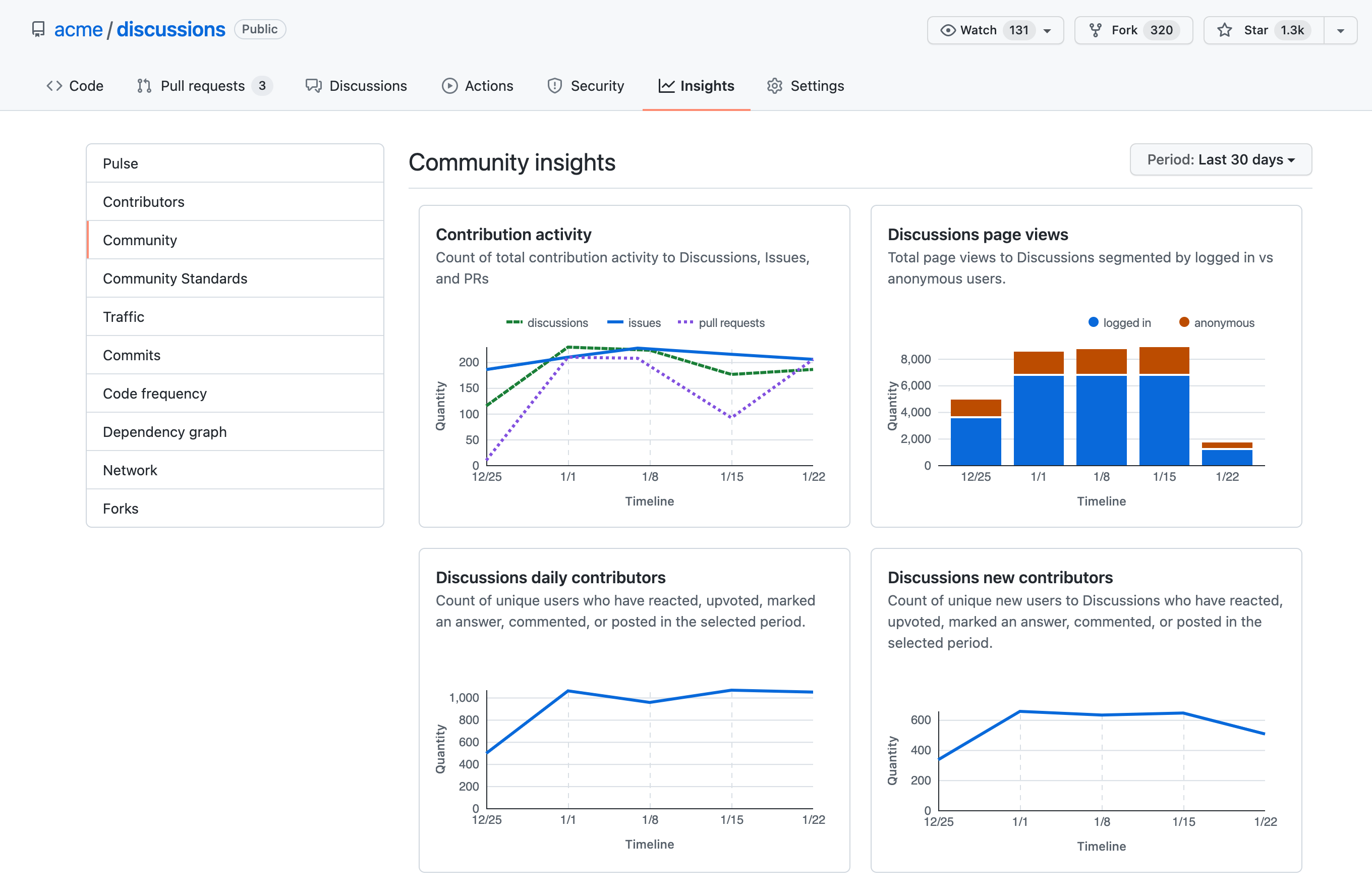Click the Star icon
Screen dimensions: 1372x893
point(1224,30)
